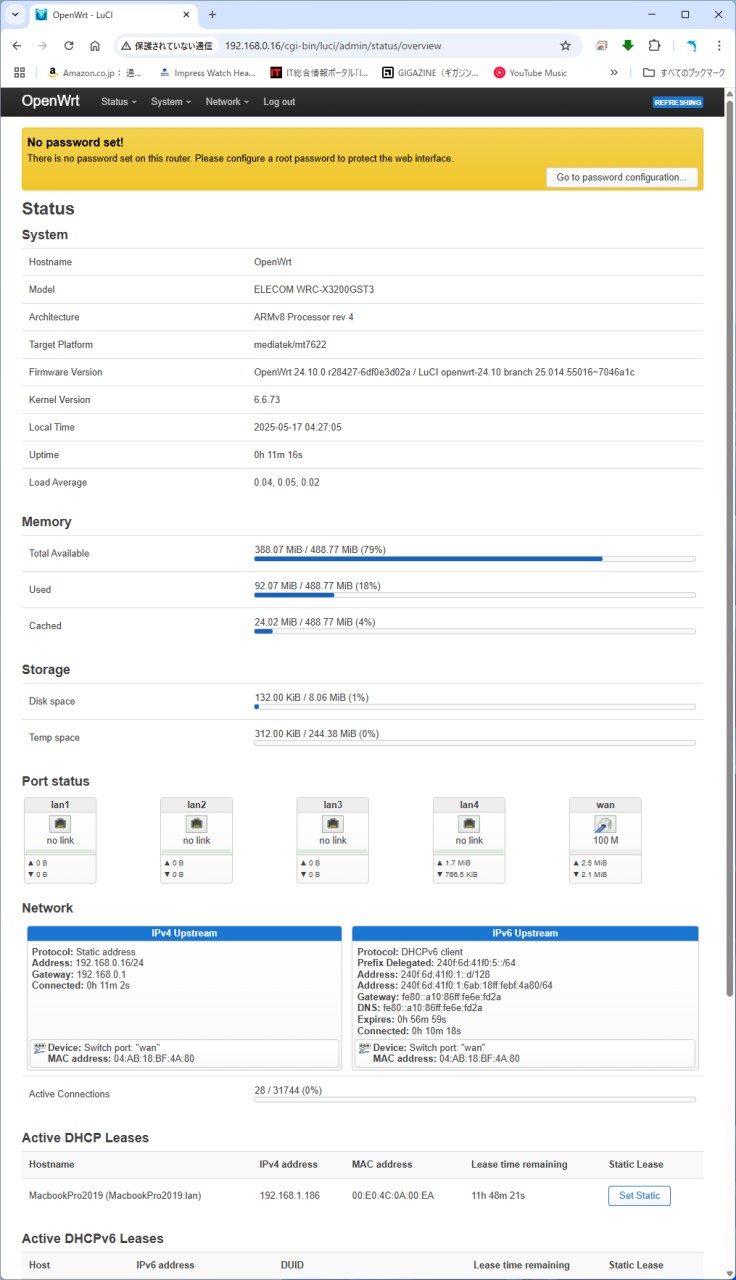Click the Used memory progress bar
This screenshot has width=736, height=1280.
475,595
